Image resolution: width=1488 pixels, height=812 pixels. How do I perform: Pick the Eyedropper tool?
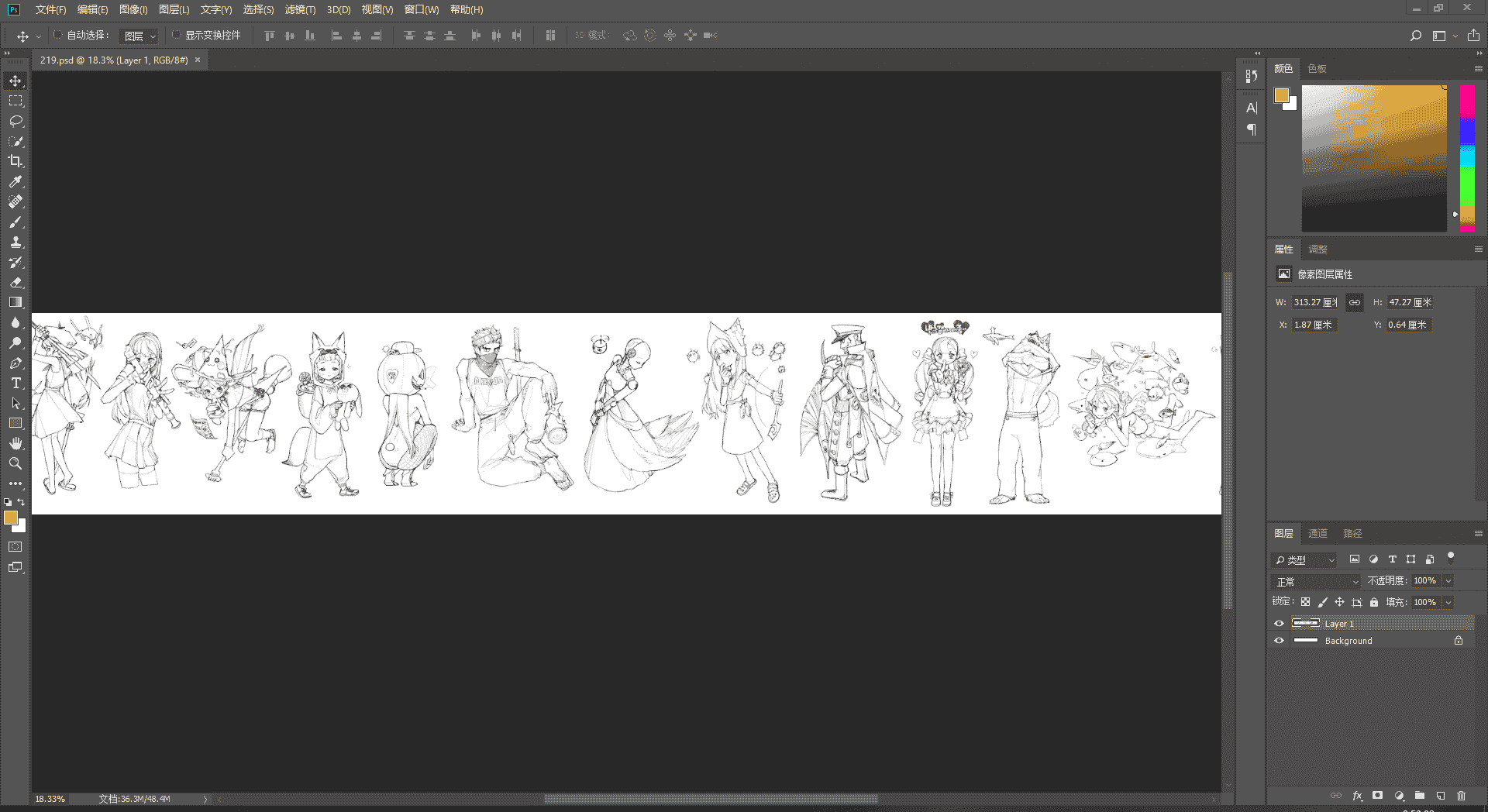click(x=15, y=181)
